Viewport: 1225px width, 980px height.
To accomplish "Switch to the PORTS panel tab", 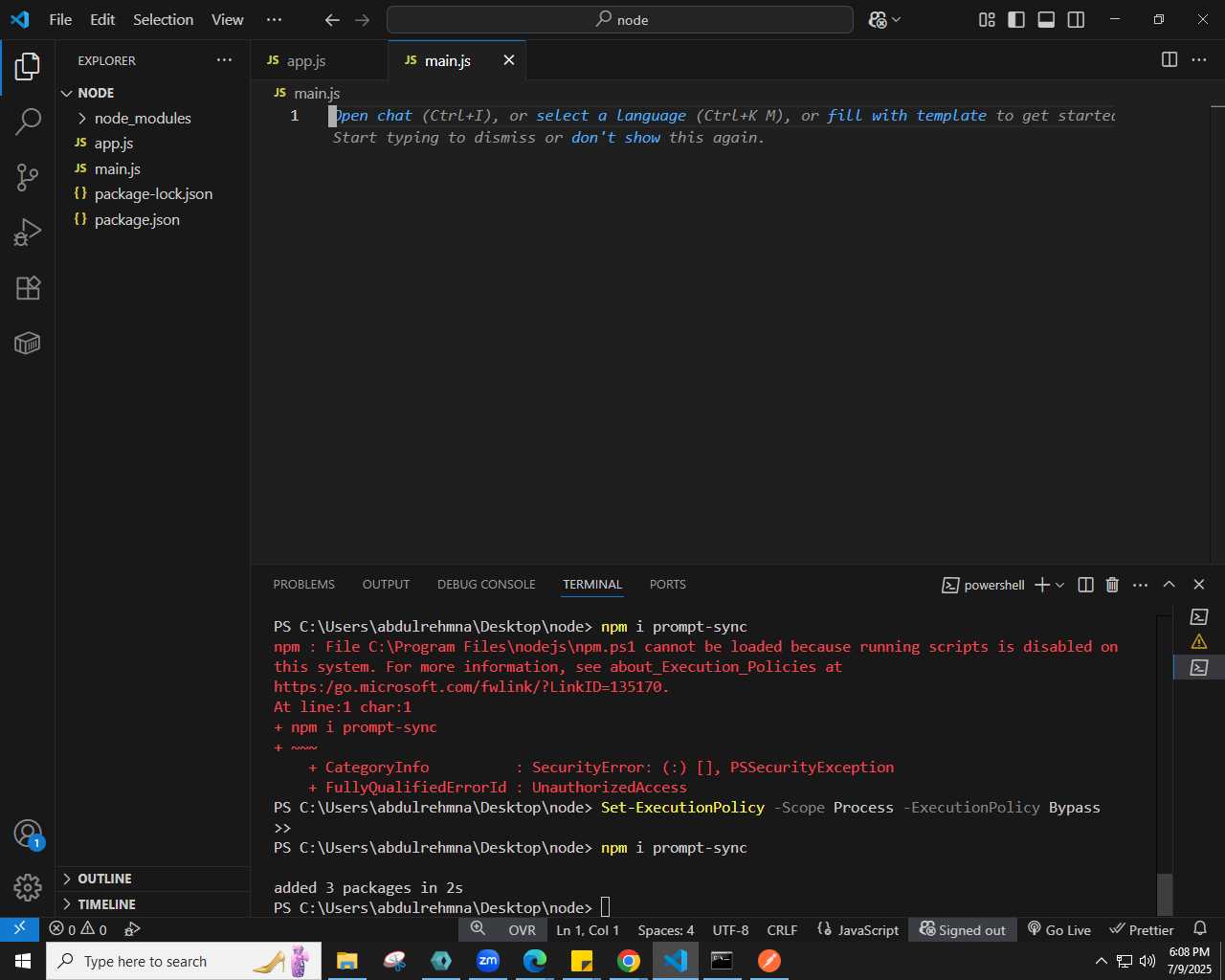I will tap(668, 584).
